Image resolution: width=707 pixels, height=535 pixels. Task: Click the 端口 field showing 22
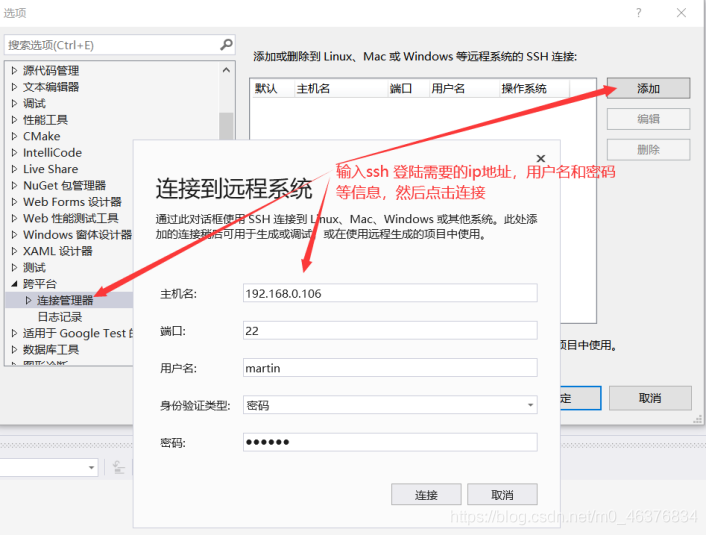pos(390,331)
